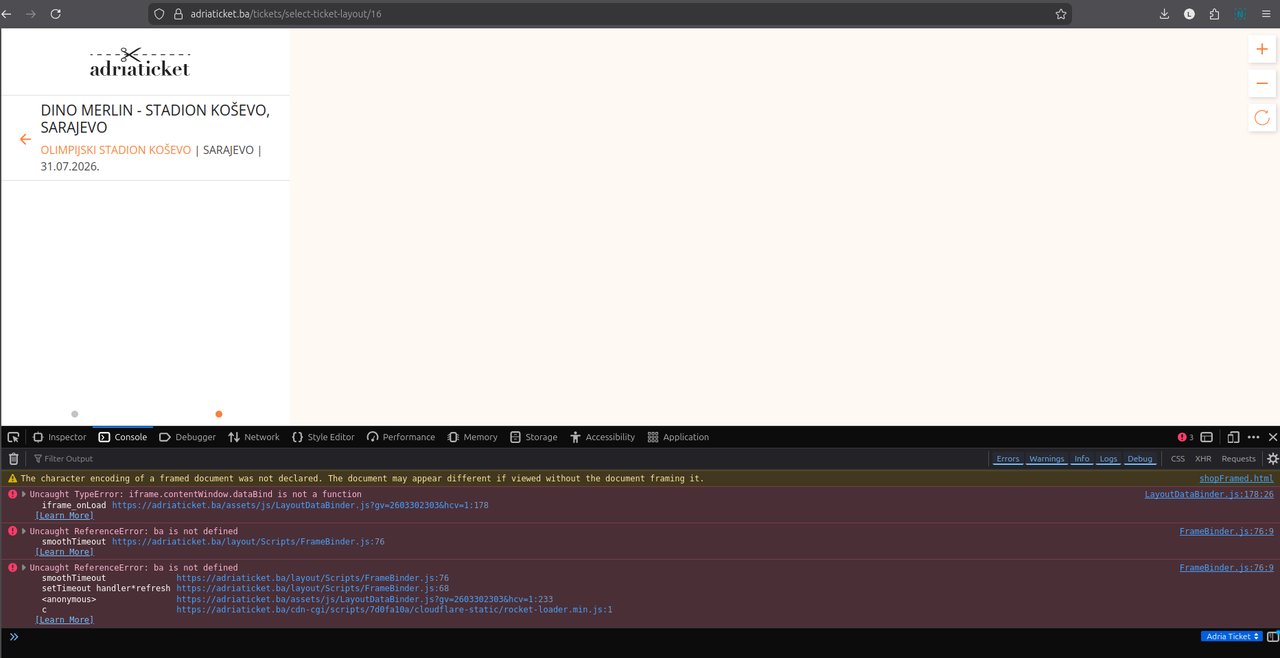1280x658 pixels.
Task: Toggle the console sidebar split icon
Action: (x=1273, y=637)
